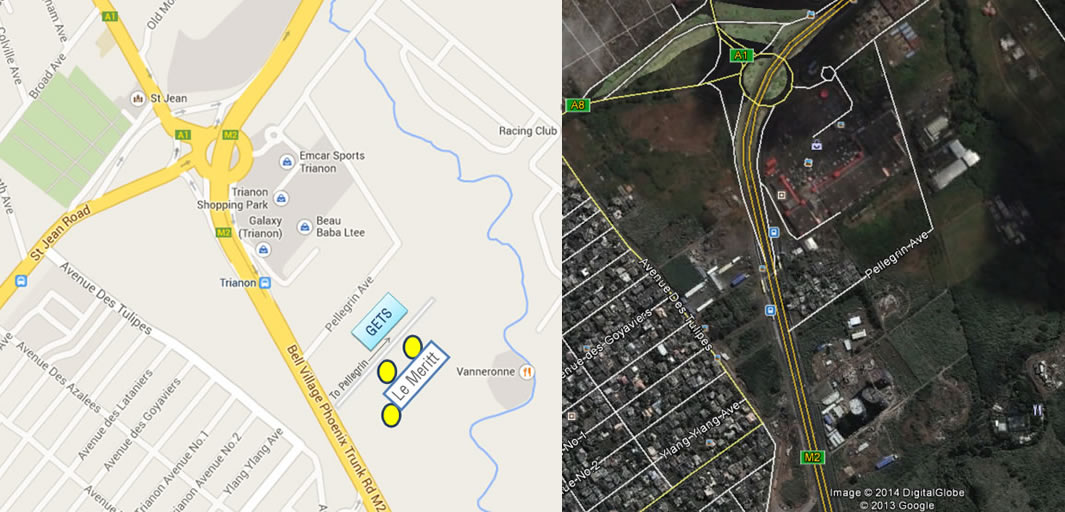Click the Galaxy (Trianon) shop icon
This screenshot has width=1065, height=512.
263,249
